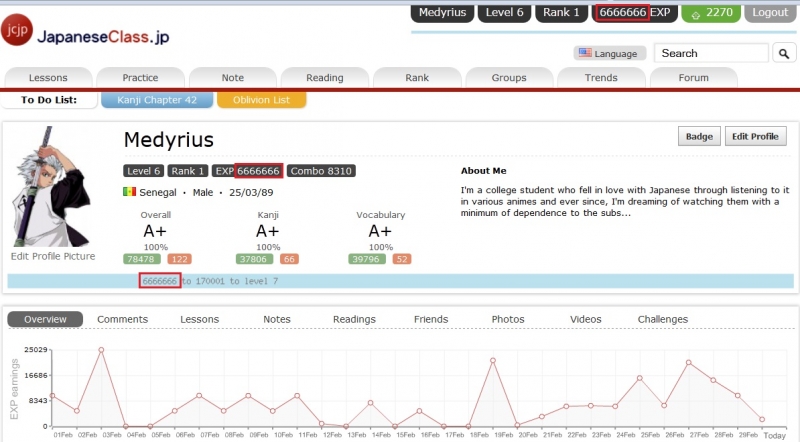This screenshot has width=800, height=442.
Task: Click the level progress bar
Action: [400, 282]
